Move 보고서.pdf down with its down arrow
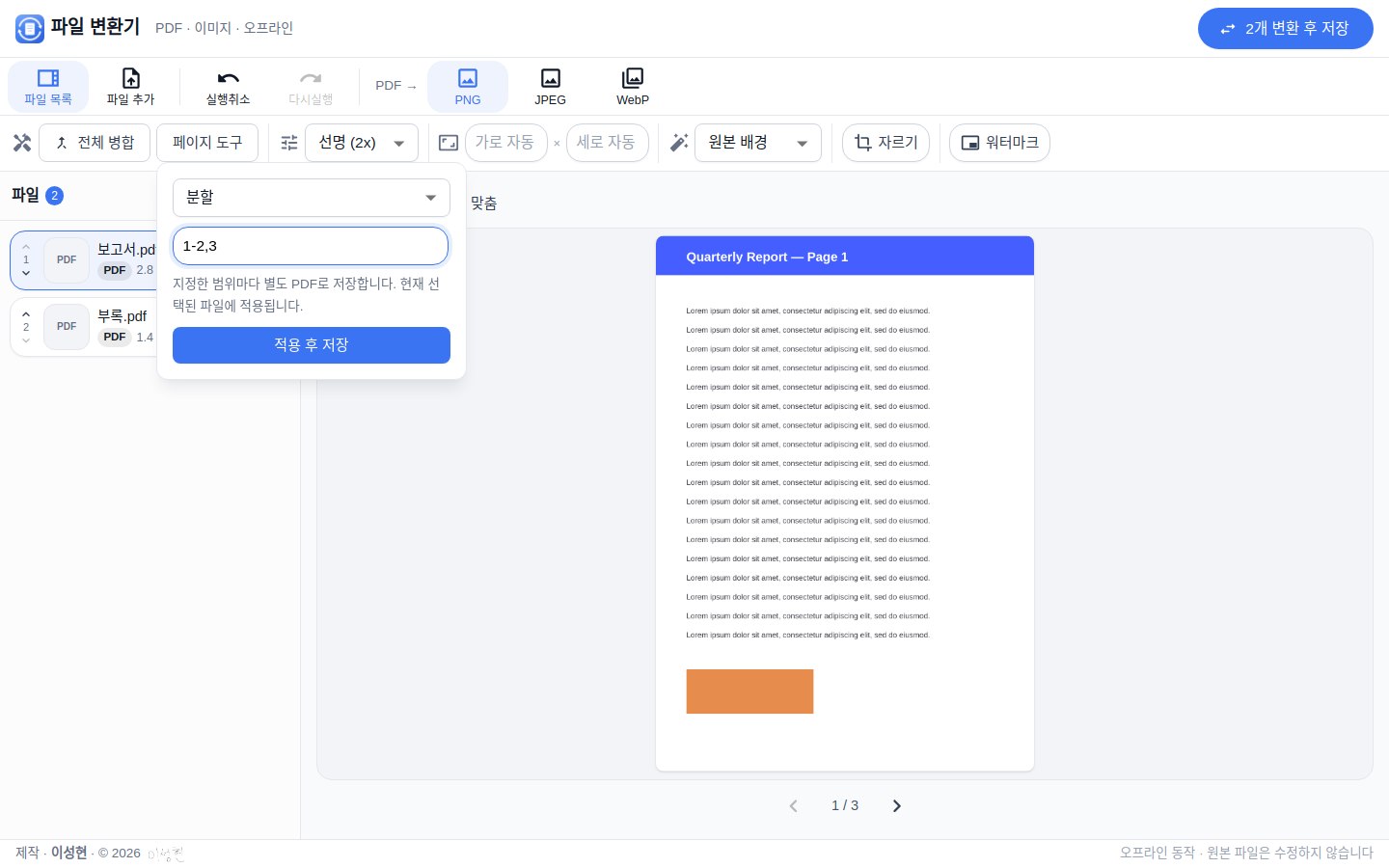 (26, 273)
